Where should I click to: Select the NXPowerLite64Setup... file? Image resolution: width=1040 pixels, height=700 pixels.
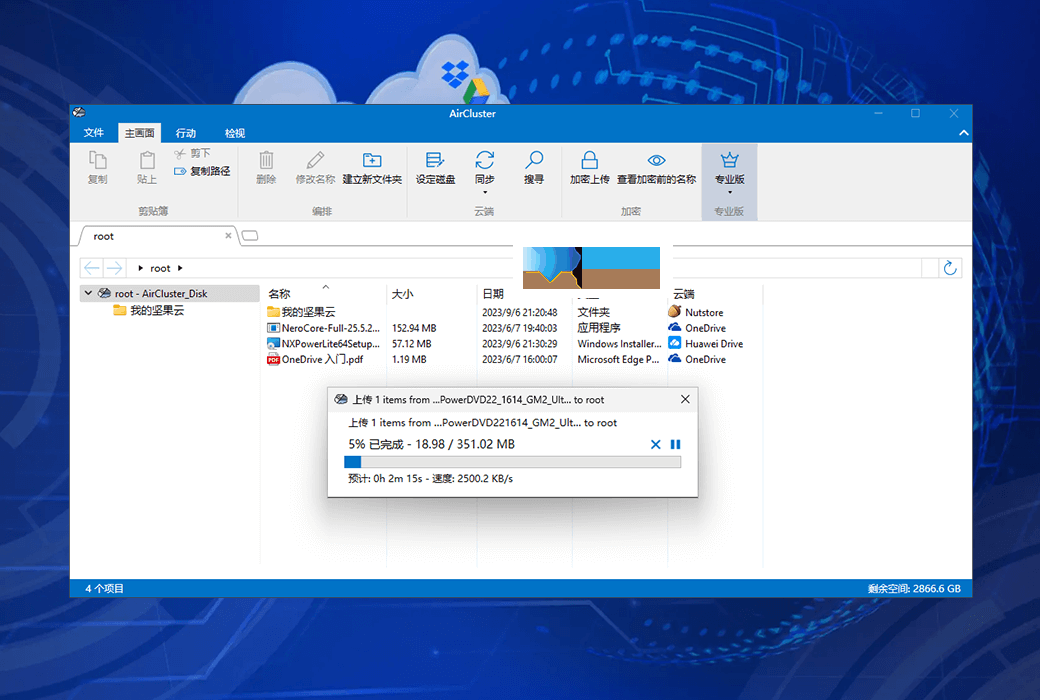point(324,344)
